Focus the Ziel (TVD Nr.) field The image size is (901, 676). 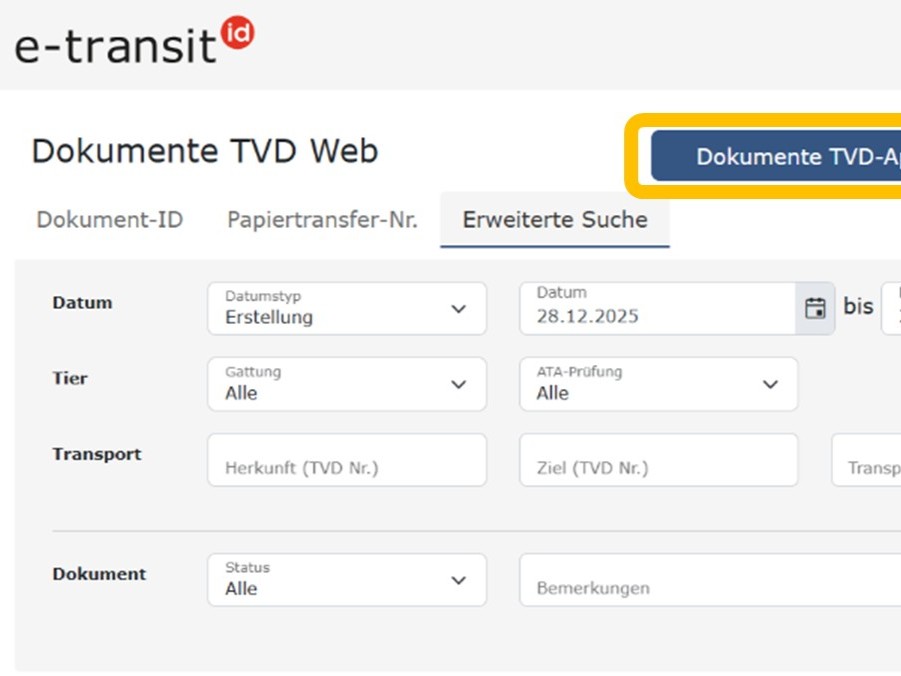(658, 460)
